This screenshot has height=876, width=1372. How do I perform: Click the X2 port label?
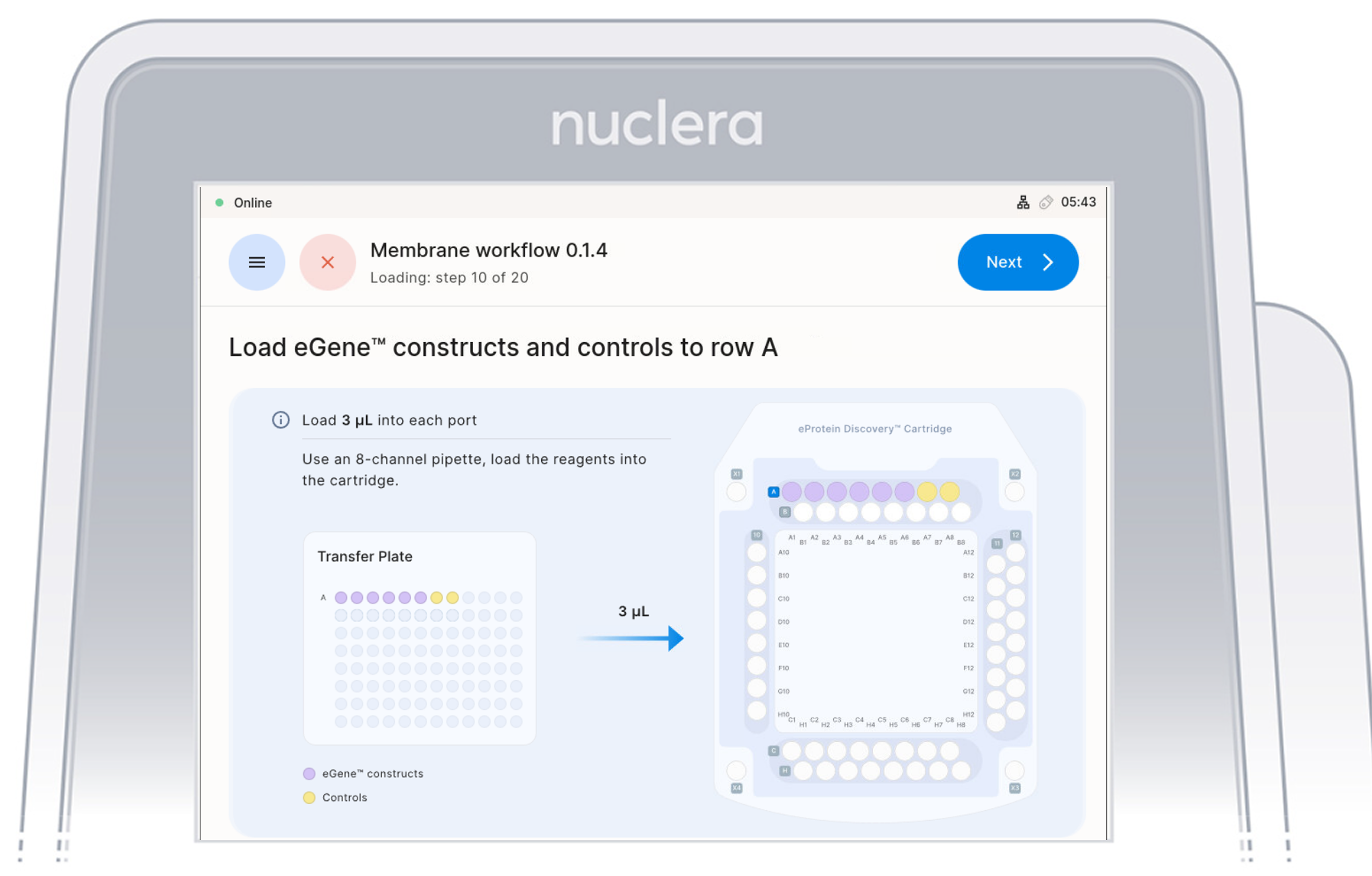[x=1015, y=474]
